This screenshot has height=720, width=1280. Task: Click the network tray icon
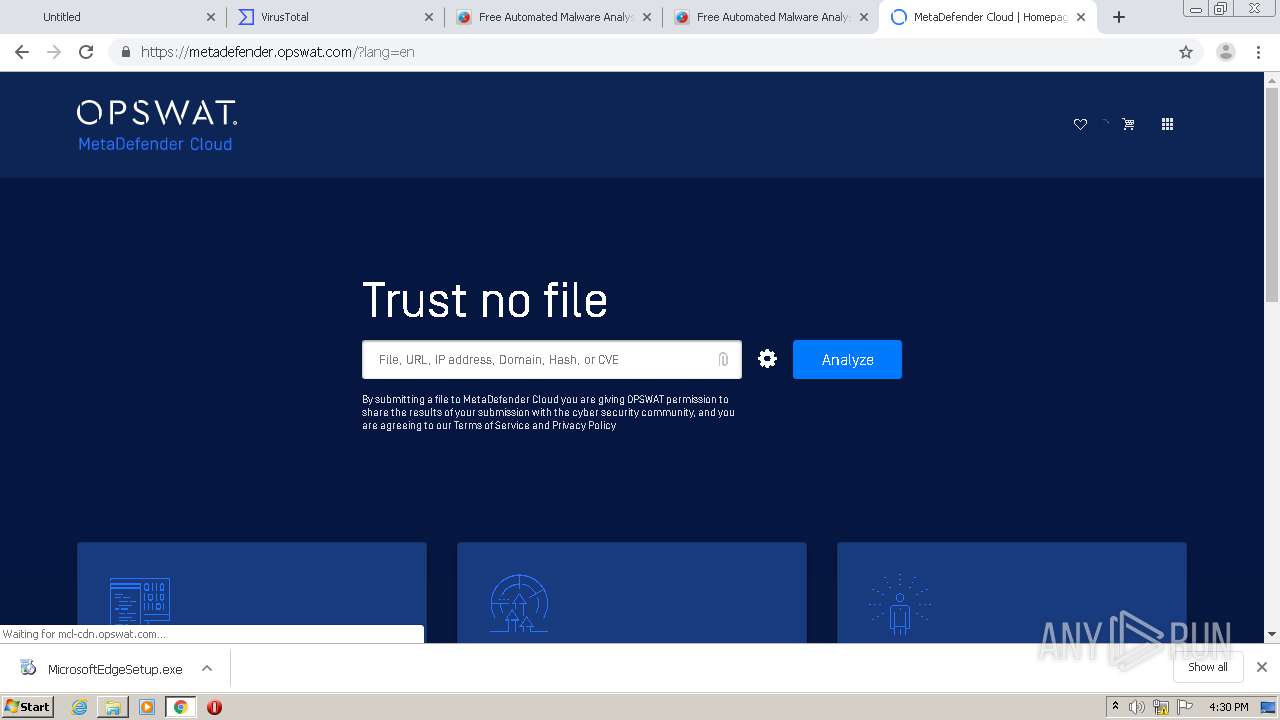click(x=1160, y=707)
